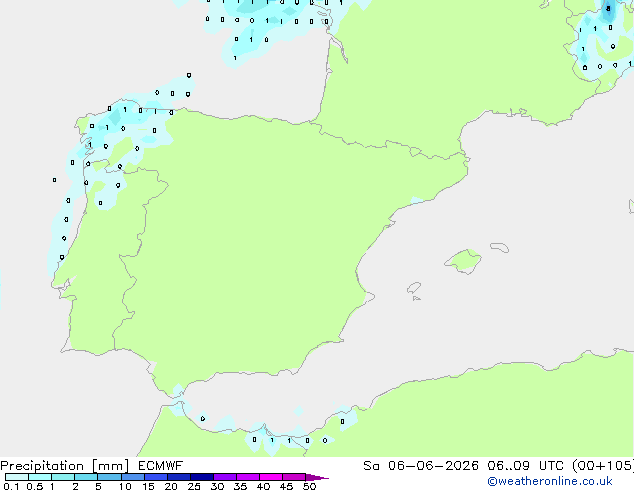Viewport: 634px width, 490px height.
Task: Click the '(00+105)' forecast offset text
Action: pos(603,466)
